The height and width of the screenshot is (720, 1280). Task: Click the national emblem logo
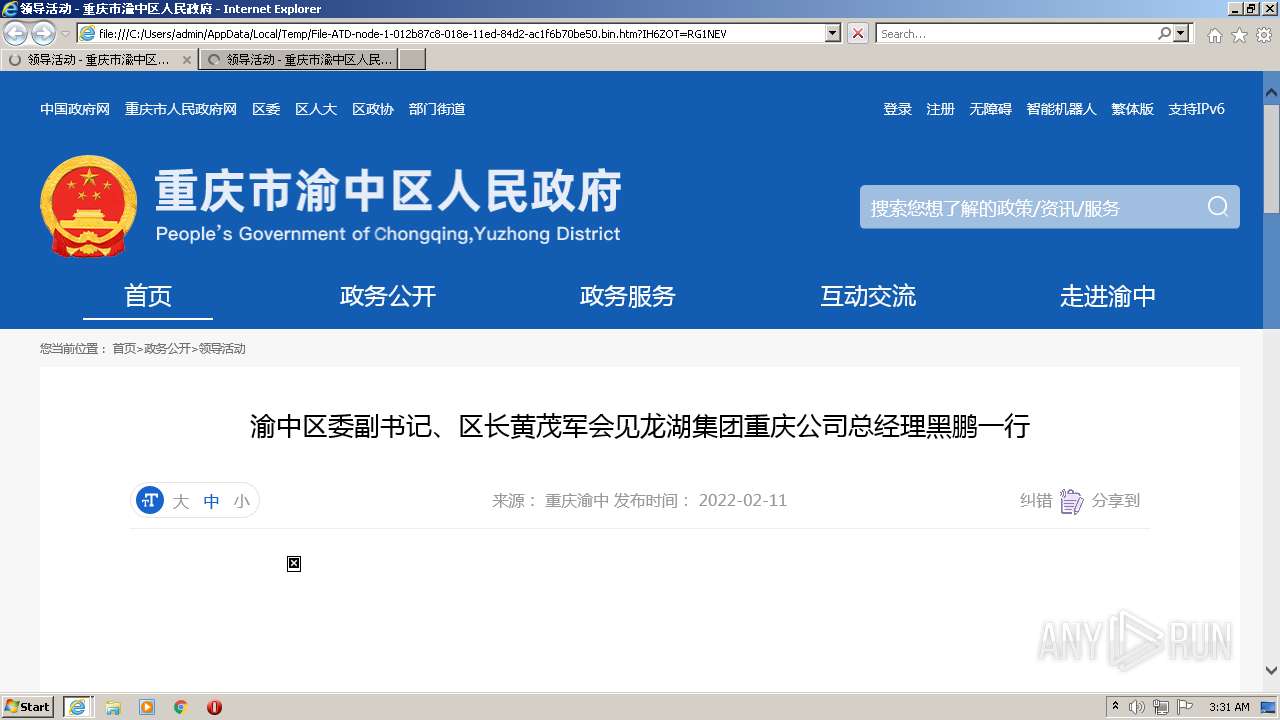tap(88, 206)
